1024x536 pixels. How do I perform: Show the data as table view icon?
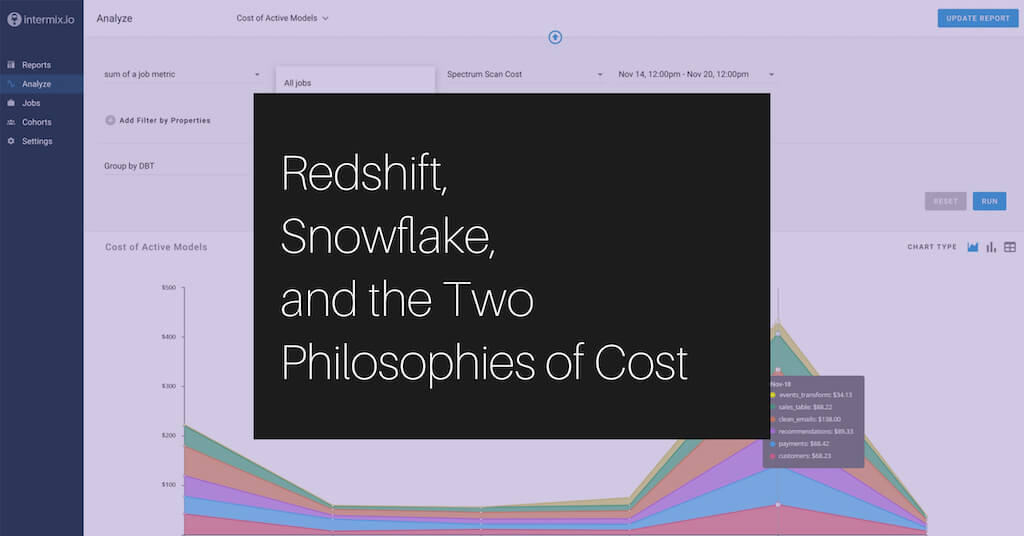(1010, 247)
